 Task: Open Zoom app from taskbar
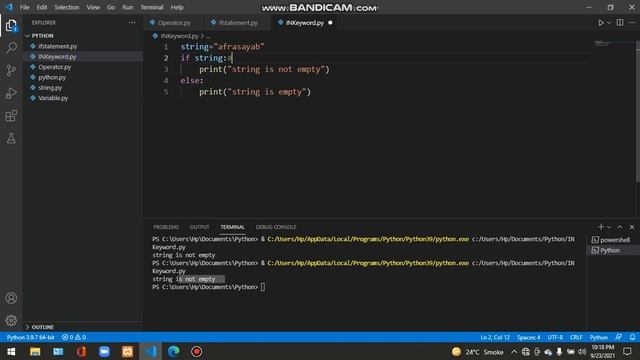[x=104, y=351]
